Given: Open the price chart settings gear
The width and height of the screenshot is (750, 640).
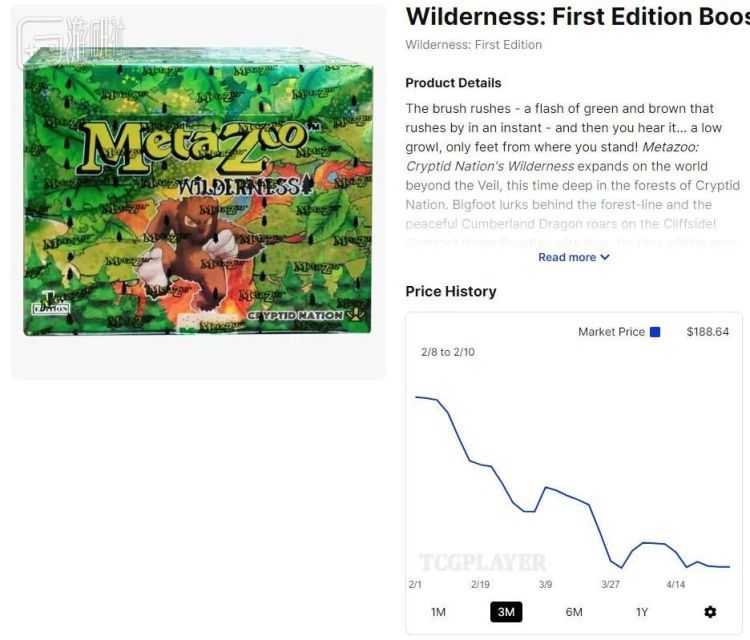Looking at the screenshot, I should [x=710, y=612].
